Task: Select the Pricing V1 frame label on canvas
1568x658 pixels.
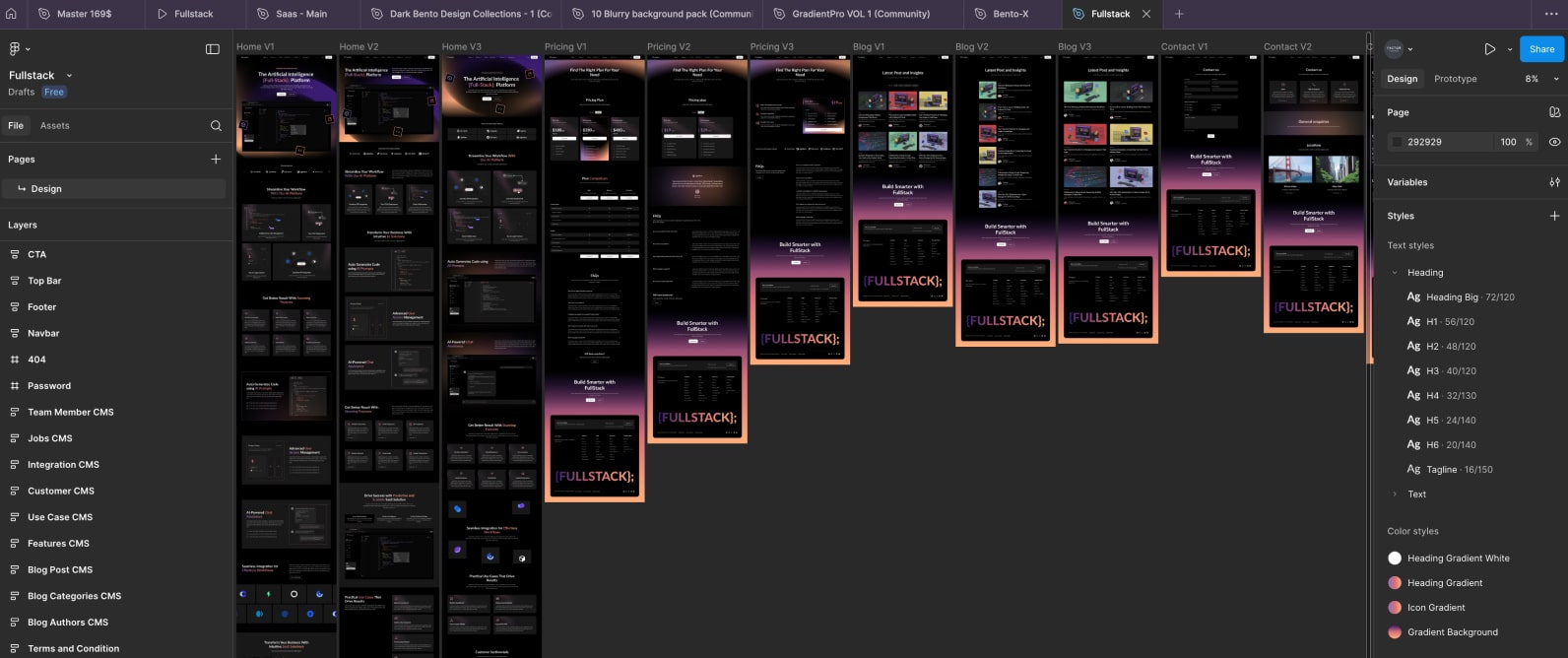Action: pyautogui.click(x=565, y=46)
